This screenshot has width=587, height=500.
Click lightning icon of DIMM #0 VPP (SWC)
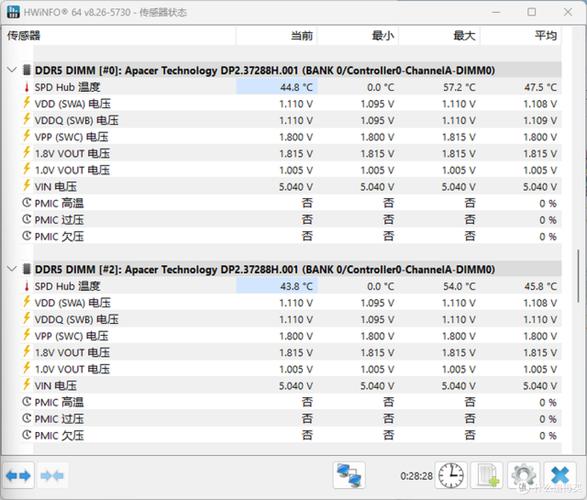pyautogui.click(x=27, y=136)
